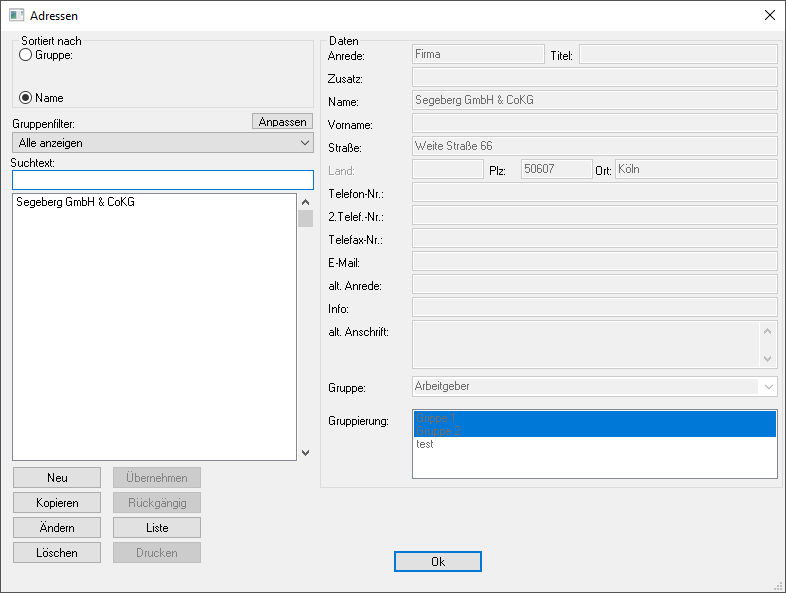Click the Liste button
Viewport: 786px width, 593px height.
click(x=157, y=528)
